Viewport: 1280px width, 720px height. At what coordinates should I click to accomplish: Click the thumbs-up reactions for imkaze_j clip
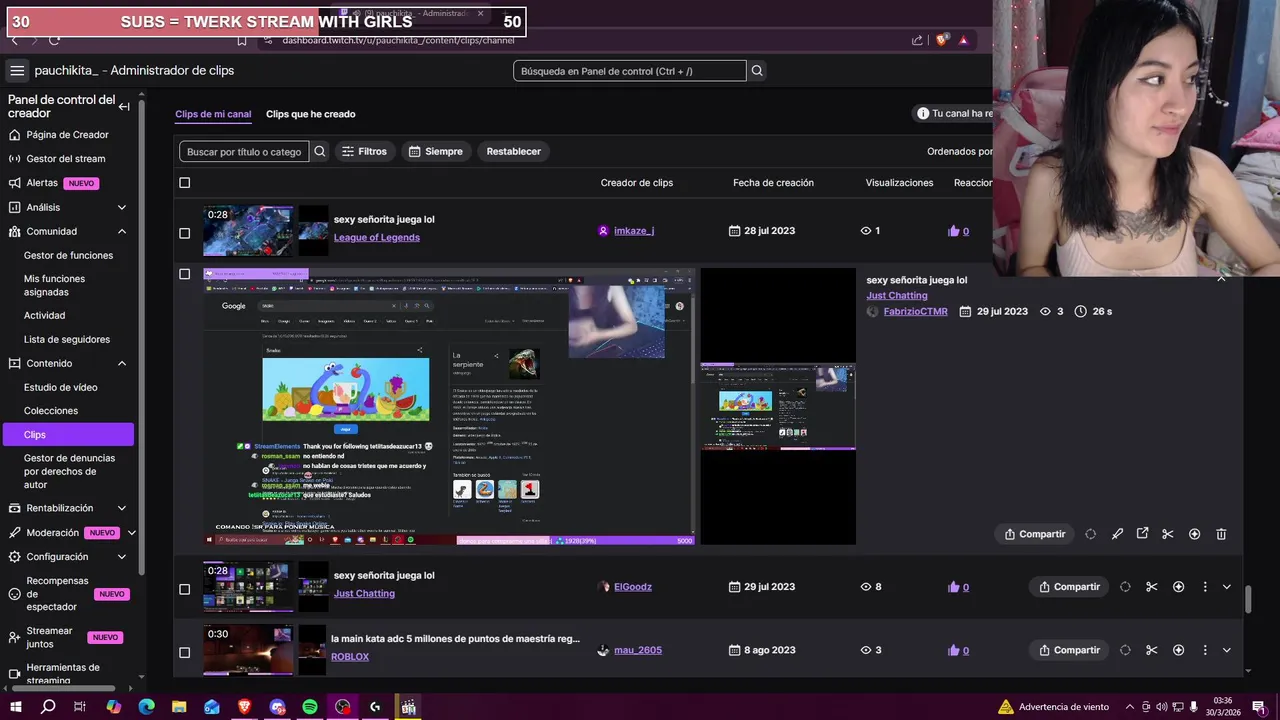958,231
